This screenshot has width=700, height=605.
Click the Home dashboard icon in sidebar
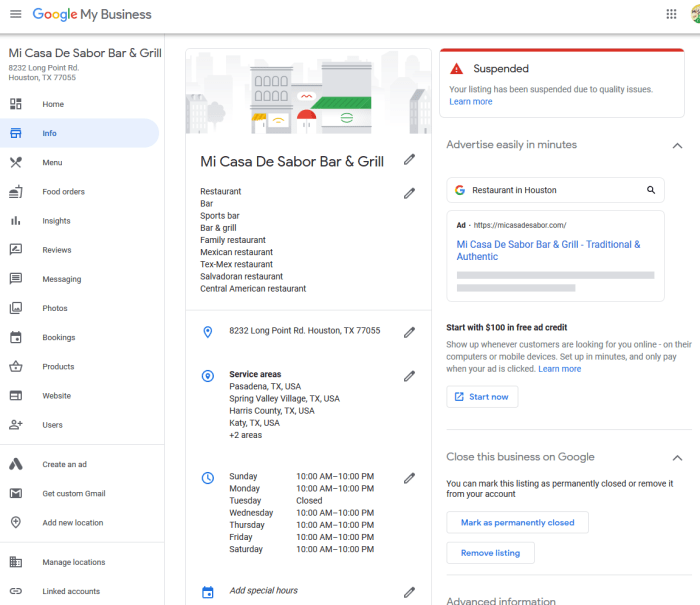16,104
